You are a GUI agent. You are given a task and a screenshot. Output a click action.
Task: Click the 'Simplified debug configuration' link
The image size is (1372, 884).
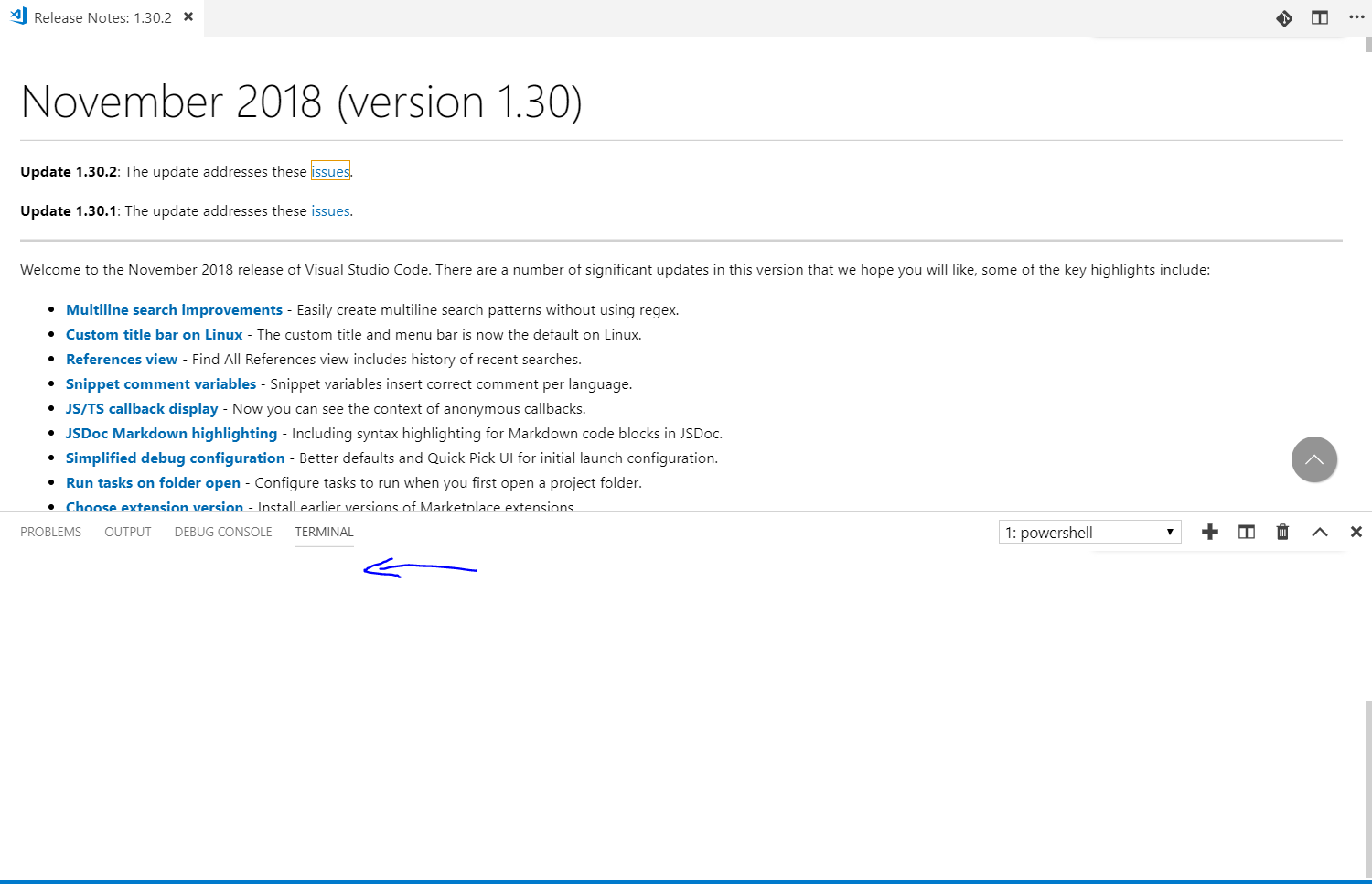[x=175, y=458]
